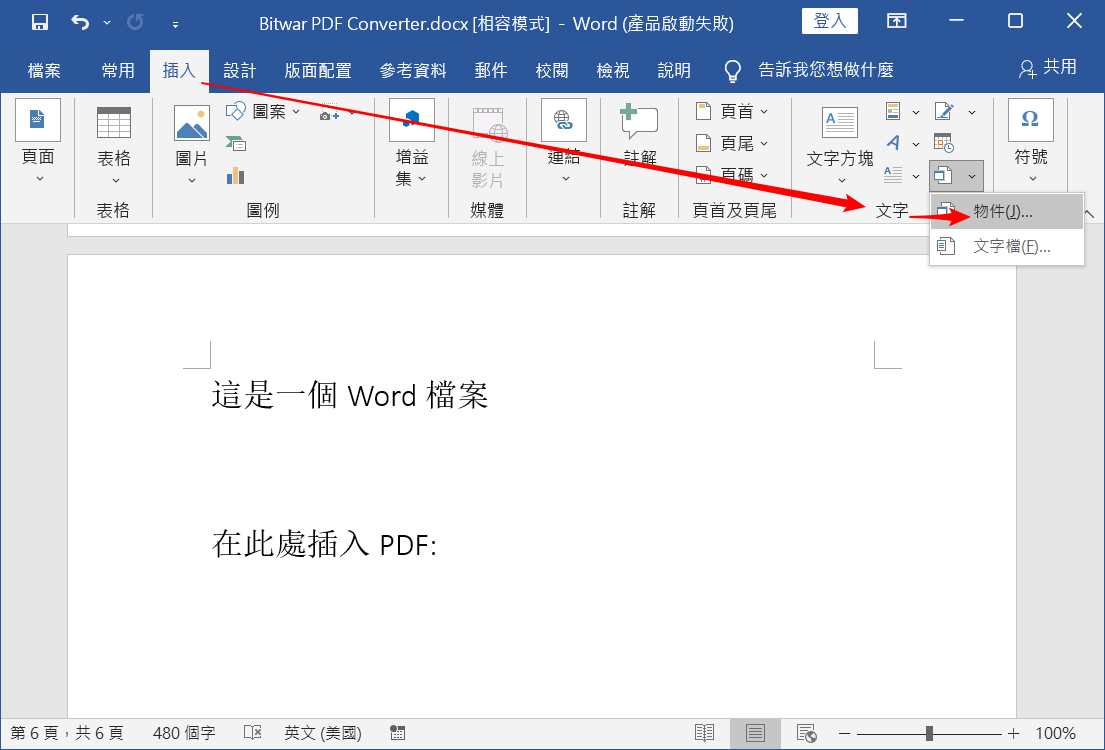Click the bar chart icon
The image size is (1105, 750).
235,176
